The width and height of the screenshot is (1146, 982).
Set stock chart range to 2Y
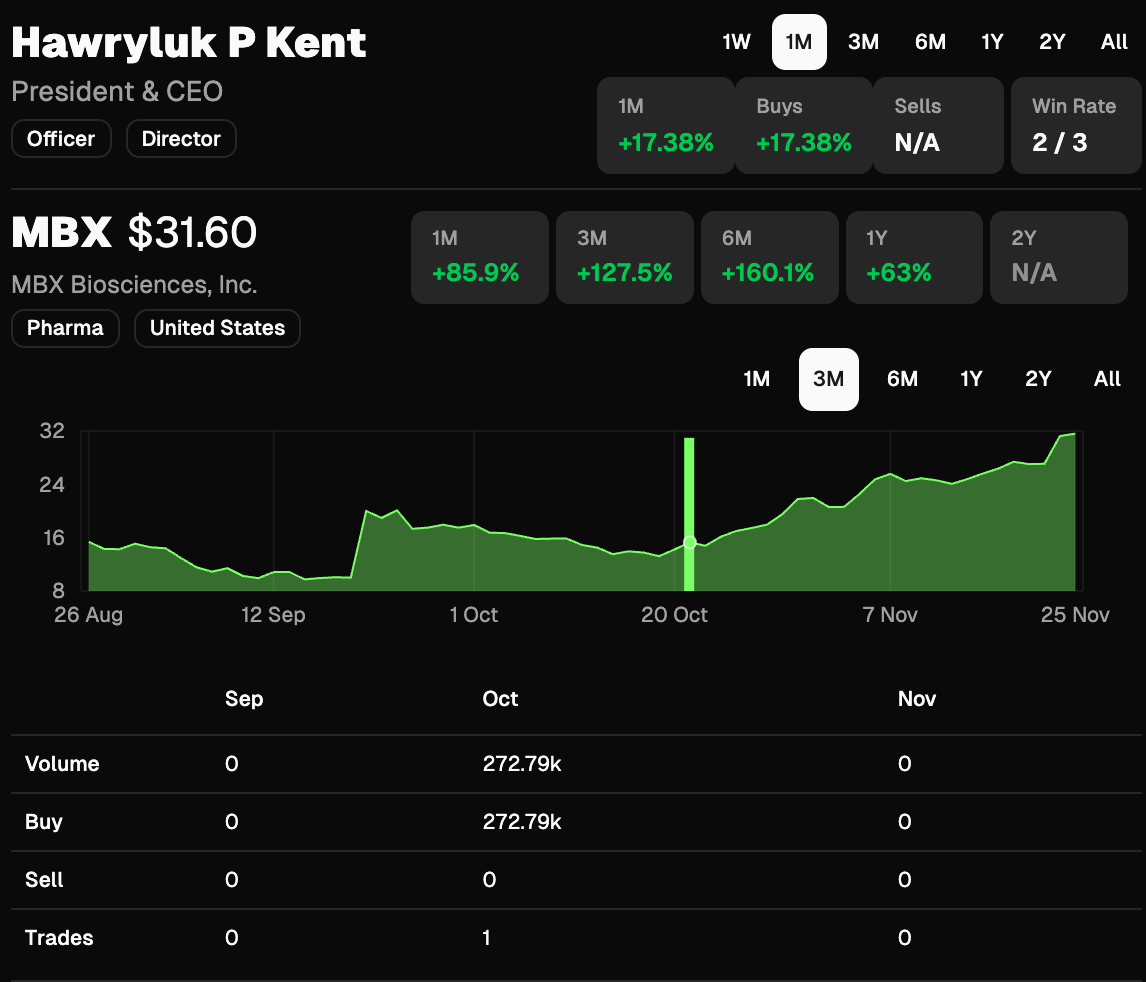tap(1038, 379)
